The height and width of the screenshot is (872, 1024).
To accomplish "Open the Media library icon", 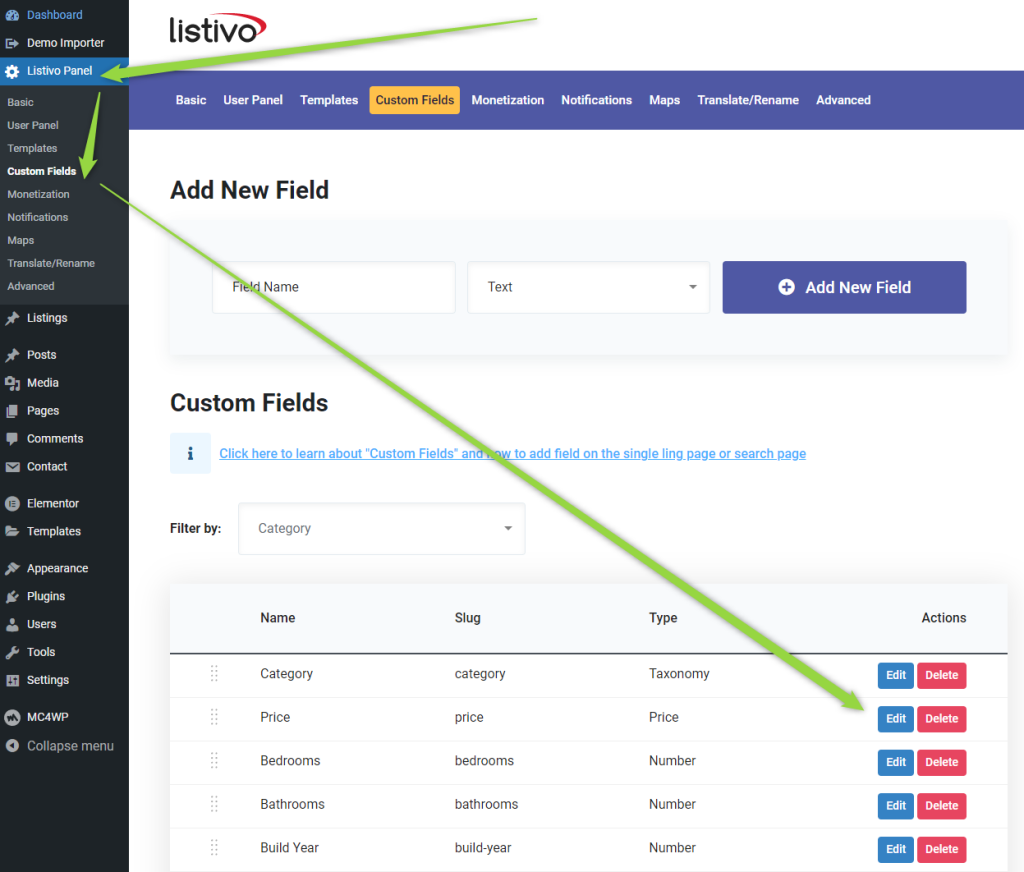I will tap(11, 382).
